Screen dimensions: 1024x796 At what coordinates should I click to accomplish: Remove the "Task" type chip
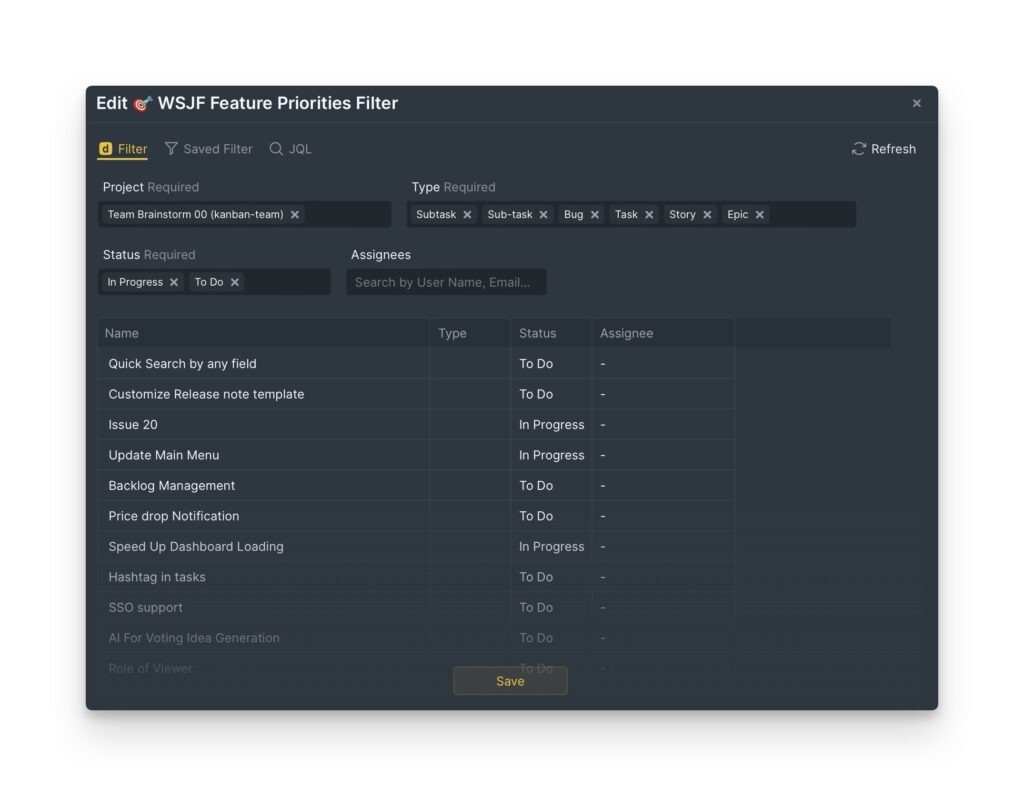pyautogui.click(x=648, y=214)
